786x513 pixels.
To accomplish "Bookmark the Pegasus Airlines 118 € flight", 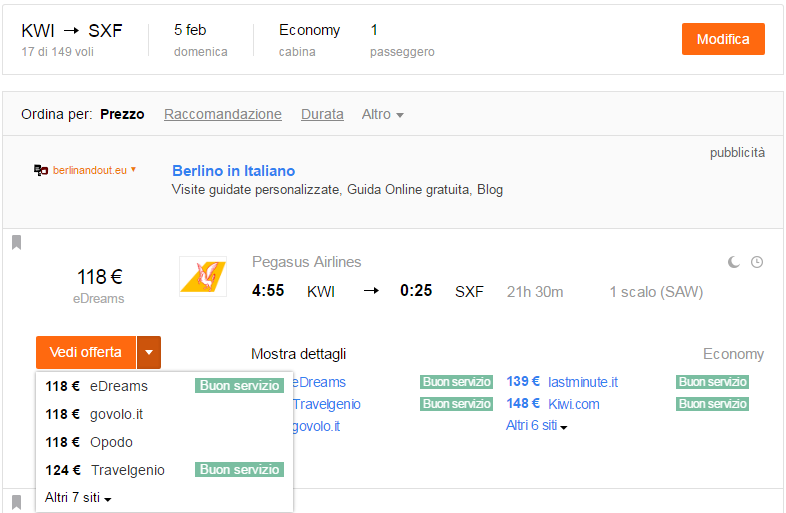I will tap(17, 243).
